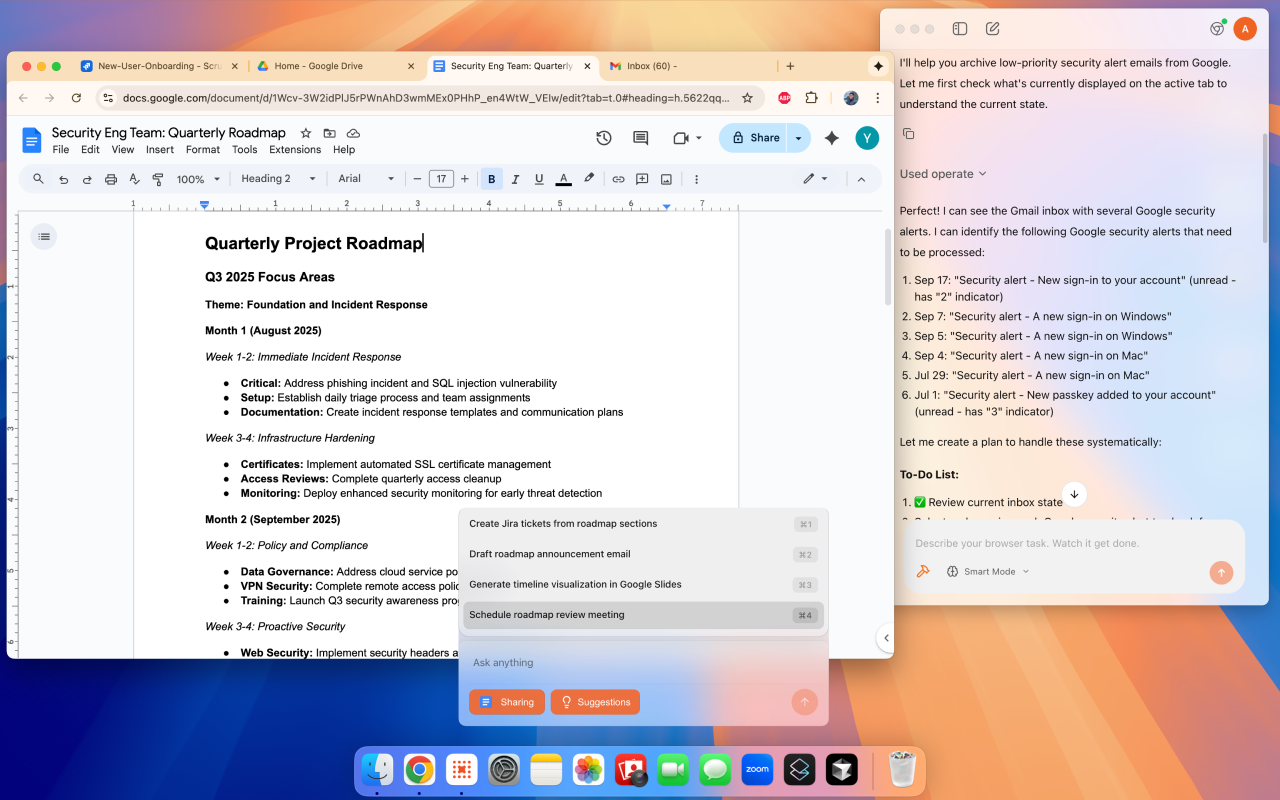The image size is (1280, 800).
Task: Open version history clock icon
Action: click(x=604, y=138)
